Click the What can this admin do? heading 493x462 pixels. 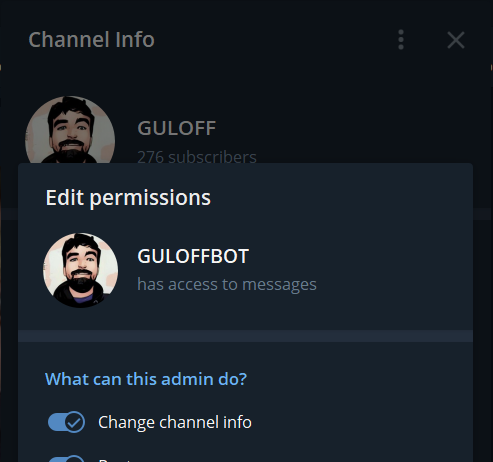pos(146,379)
